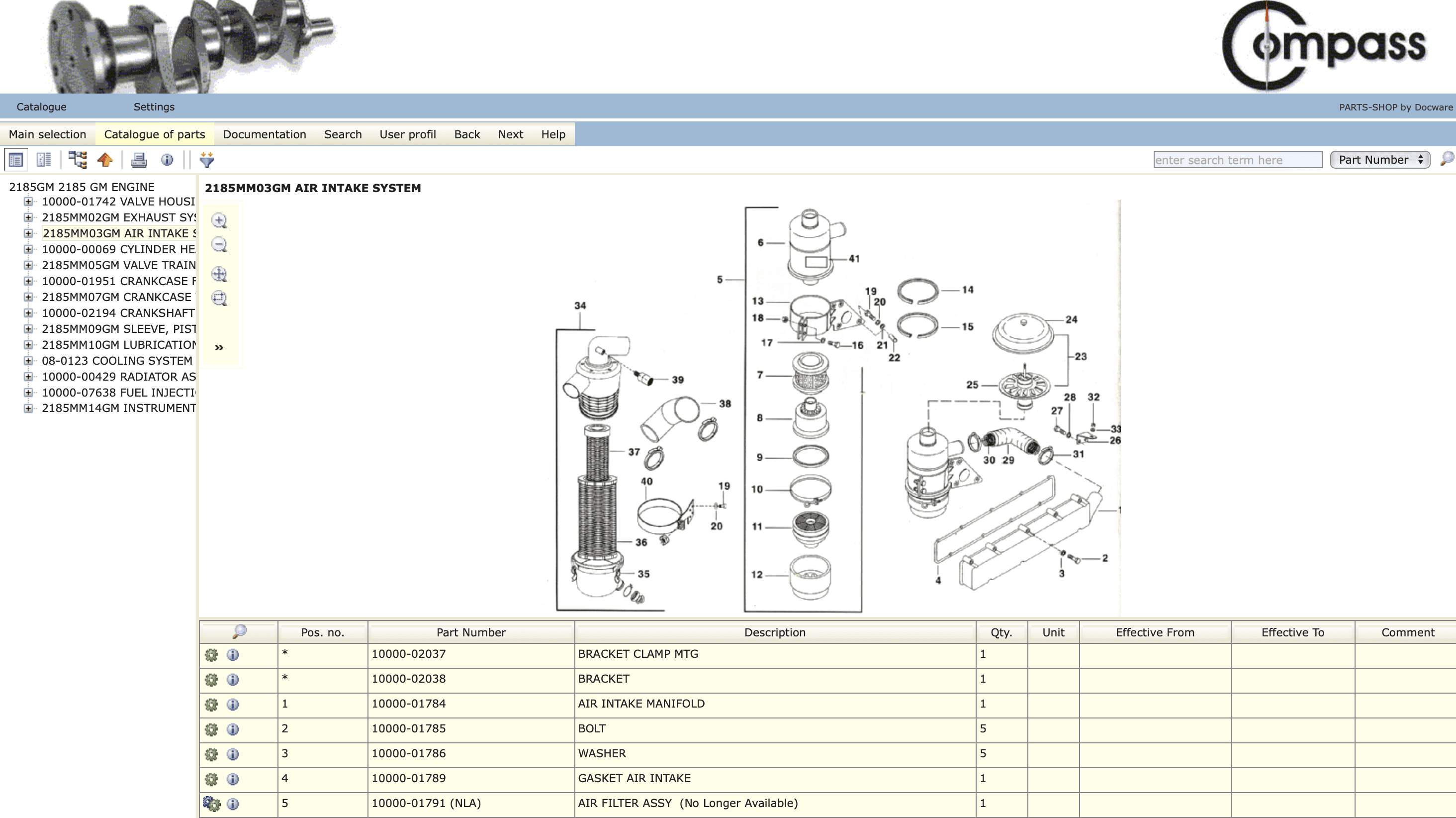Select 10000-02194 CRANKSHAFT tree entry
This screenshot has height=818, width=1456.
tap(118, 313)
